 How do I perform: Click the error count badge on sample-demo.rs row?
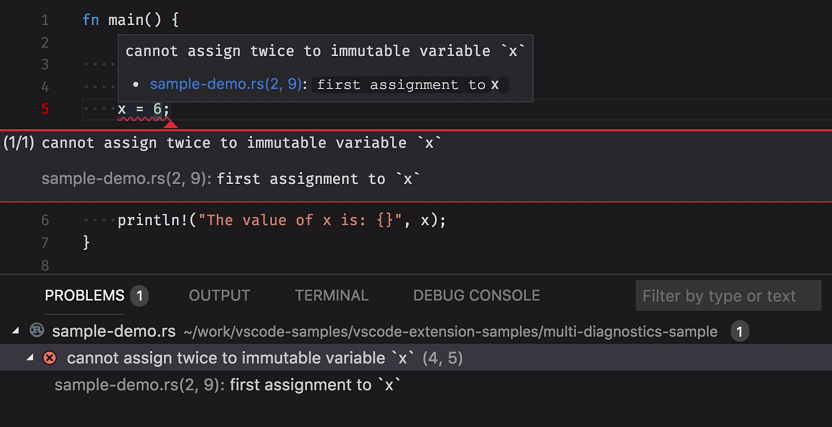tap(739, 331)
